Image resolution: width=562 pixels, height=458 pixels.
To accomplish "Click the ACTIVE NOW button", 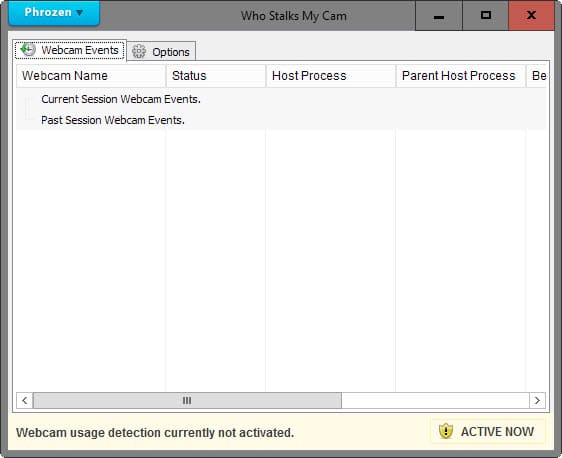I will (x=488, y=431).
